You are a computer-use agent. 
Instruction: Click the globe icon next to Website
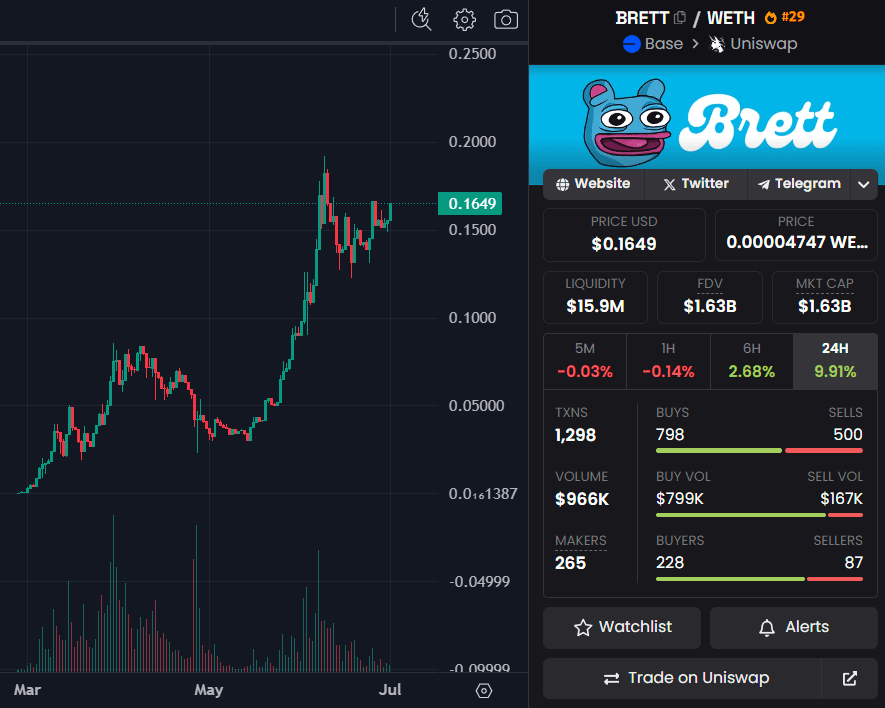562,184
